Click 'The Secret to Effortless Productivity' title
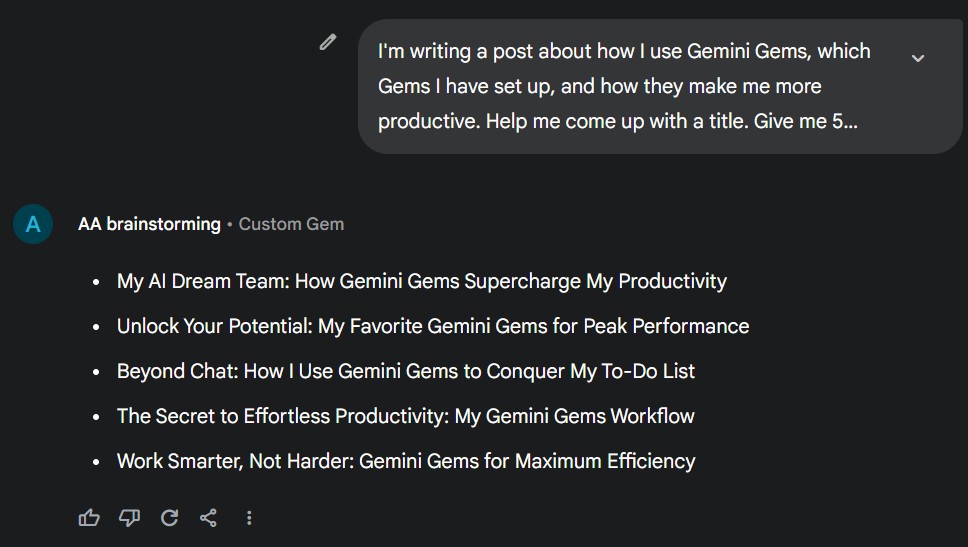Image resolution: width=968 pixels, height=547 pixels. tap(405, 416)
